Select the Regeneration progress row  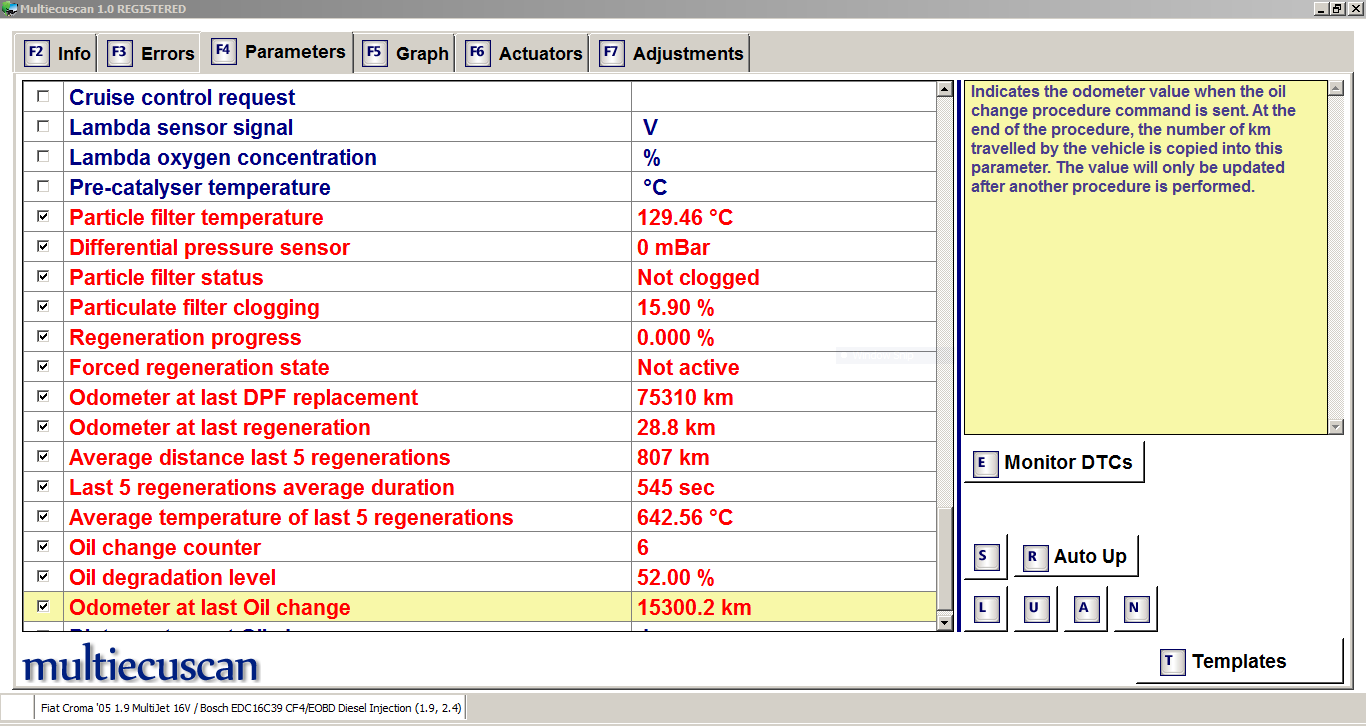185,338
